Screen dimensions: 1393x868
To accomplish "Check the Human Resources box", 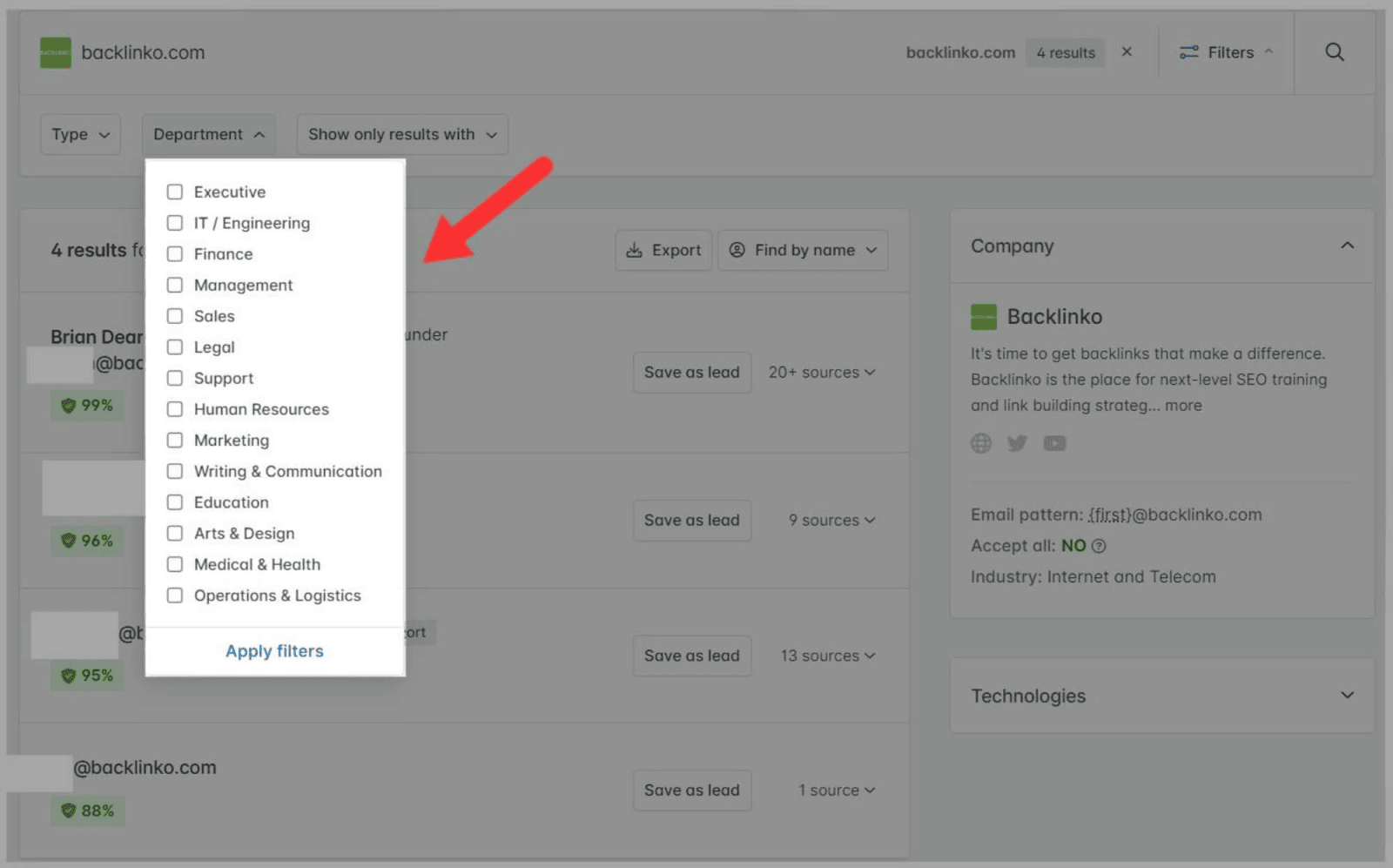I will pyautogui.click(x=175, y=409).
